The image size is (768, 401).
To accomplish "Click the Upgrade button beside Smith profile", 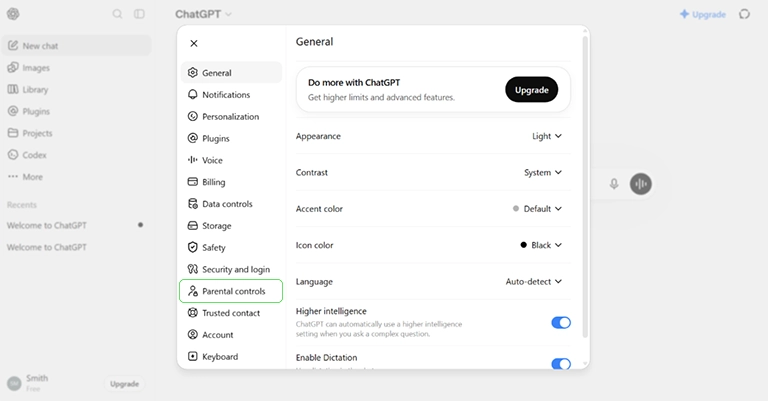I will (124, 384).
